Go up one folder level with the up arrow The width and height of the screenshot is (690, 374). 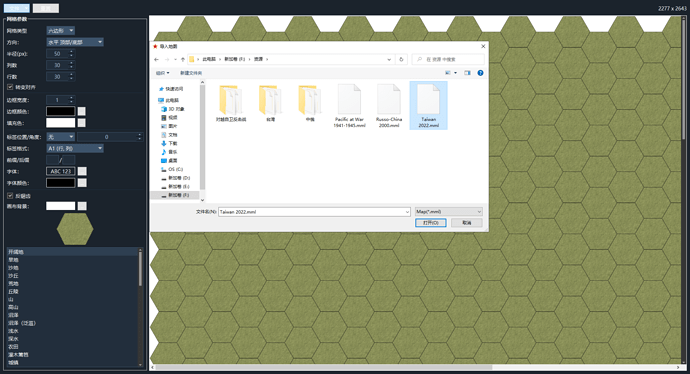coord(183,59)
